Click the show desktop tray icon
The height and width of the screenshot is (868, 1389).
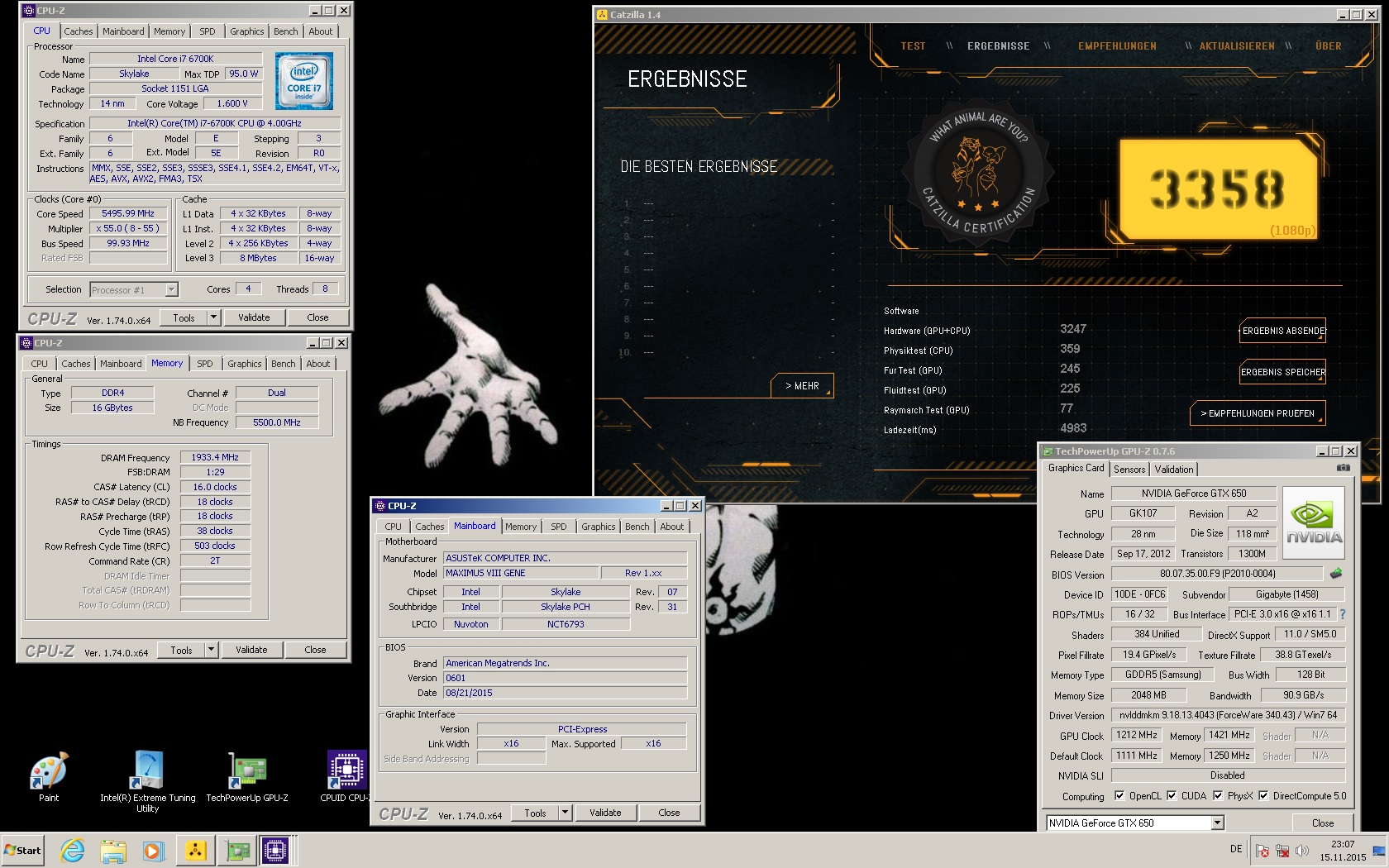pos(1379,850)
